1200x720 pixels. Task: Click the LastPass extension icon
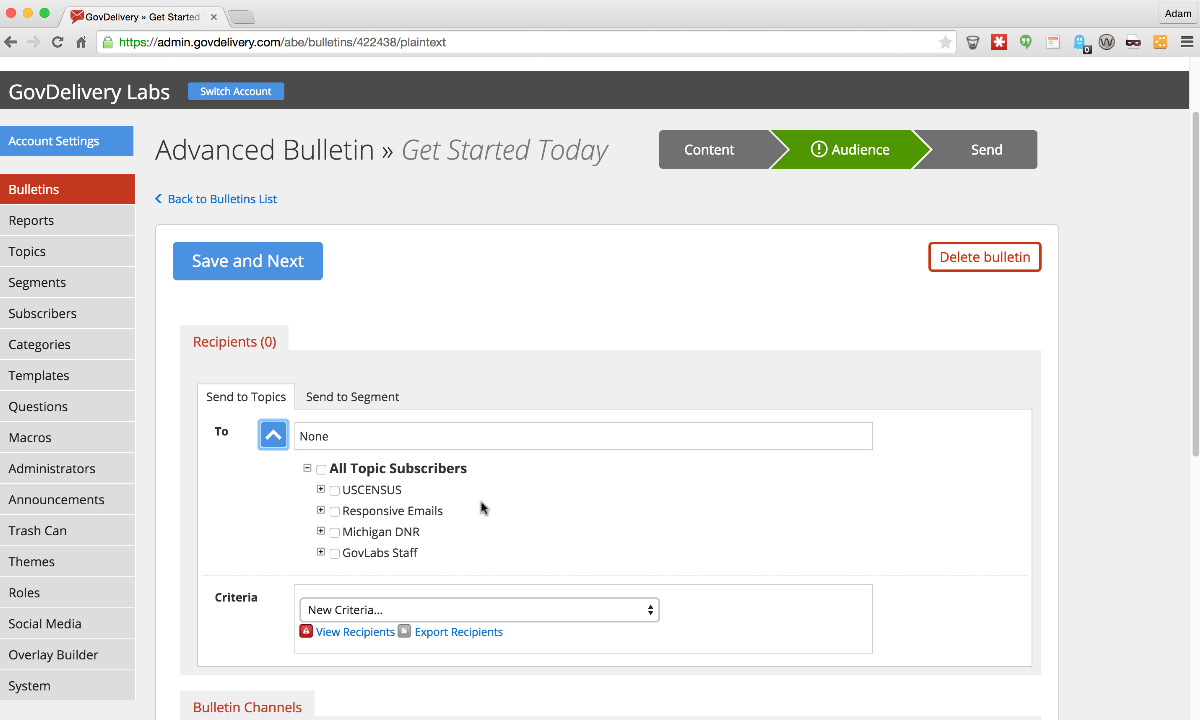click(x=999, y=42)
